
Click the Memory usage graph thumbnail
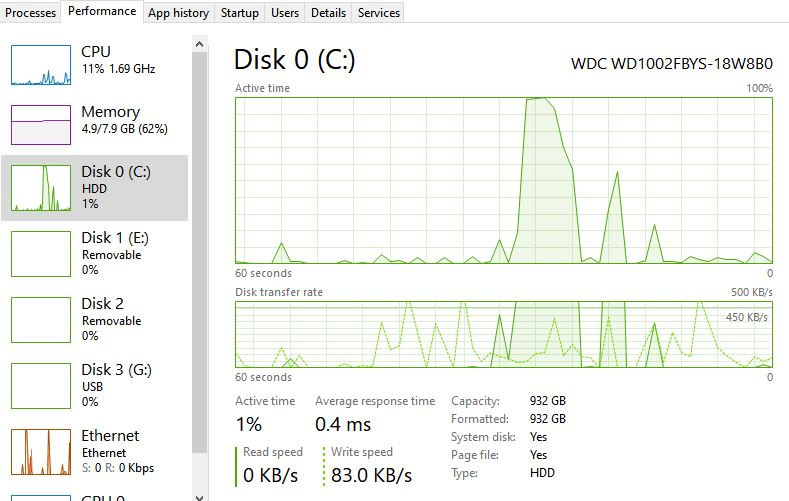tap(40, 125)
